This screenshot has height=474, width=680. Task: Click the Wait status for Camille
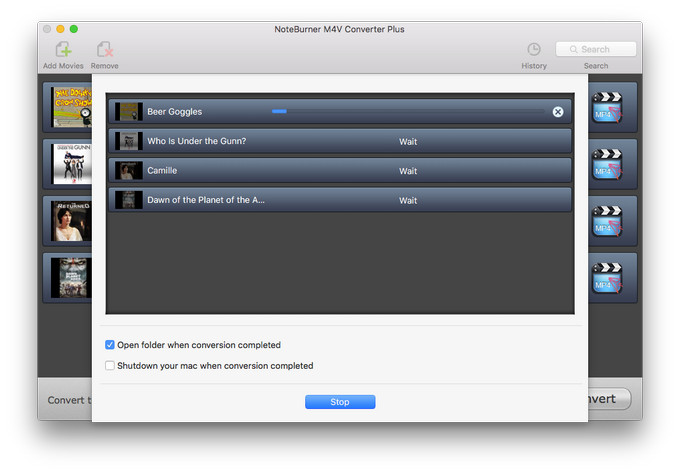(408, 171)
